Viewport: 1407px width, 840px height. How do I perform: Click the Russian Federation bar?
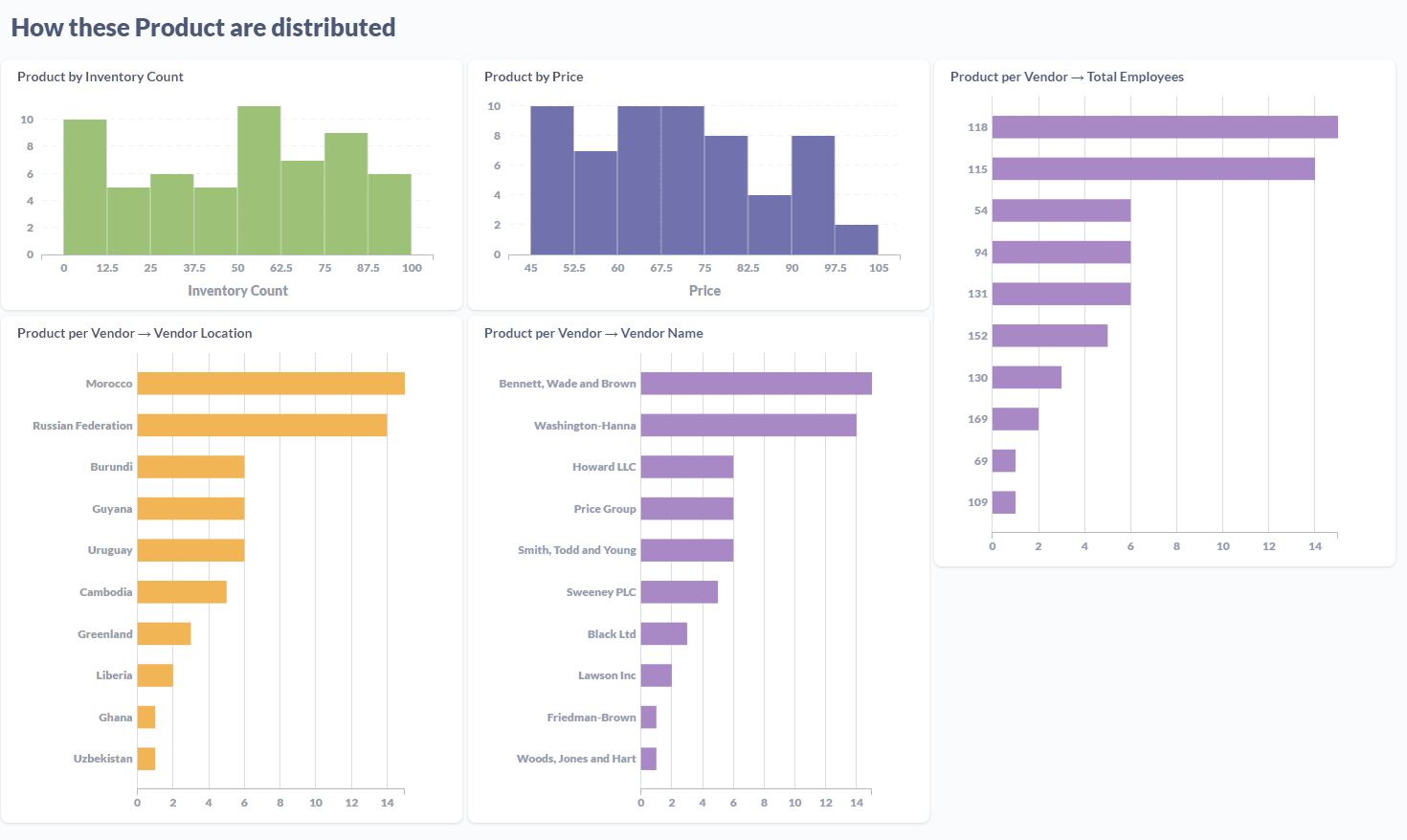click(x=258, y=424)
